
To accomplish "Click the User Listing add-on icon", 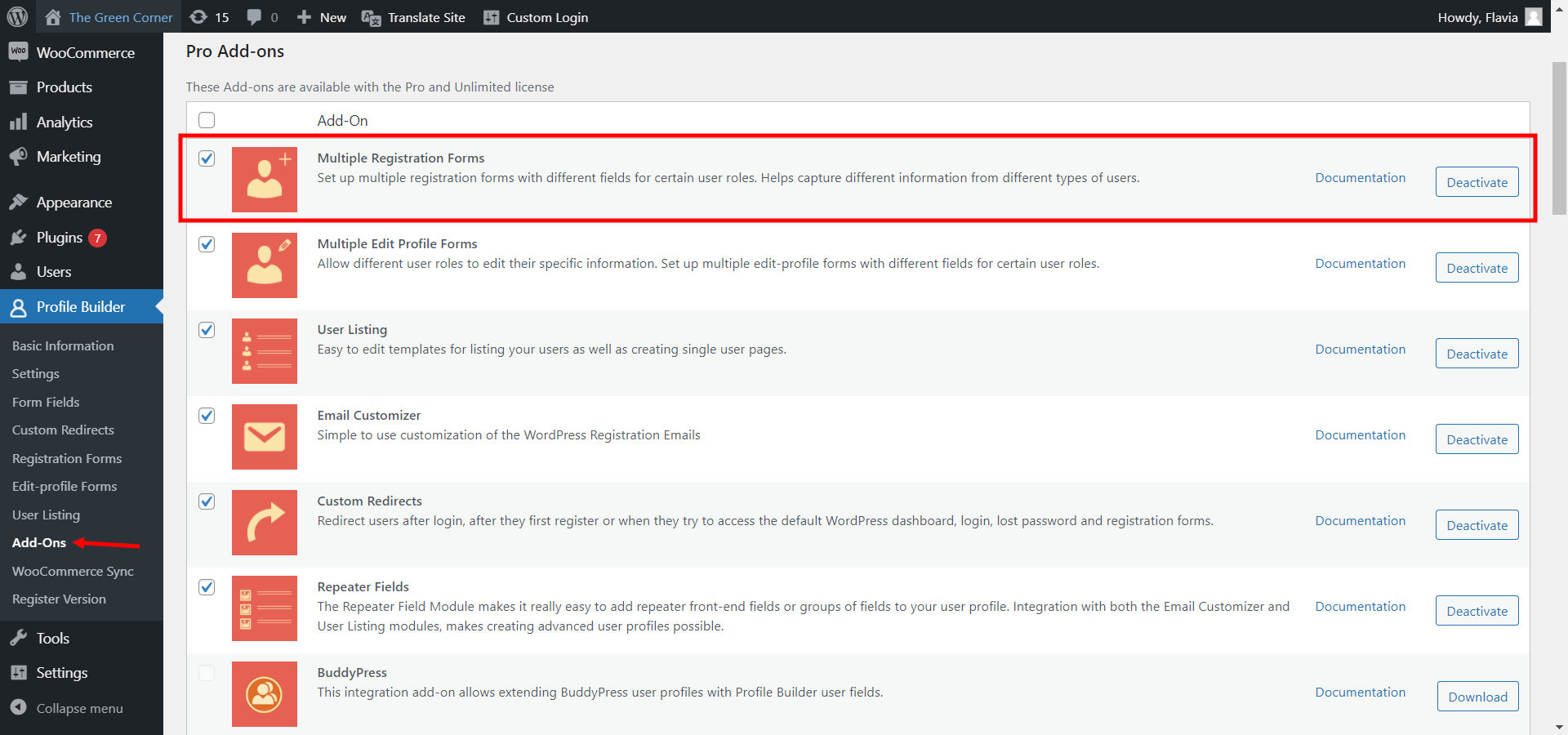I will pos(264,351).
